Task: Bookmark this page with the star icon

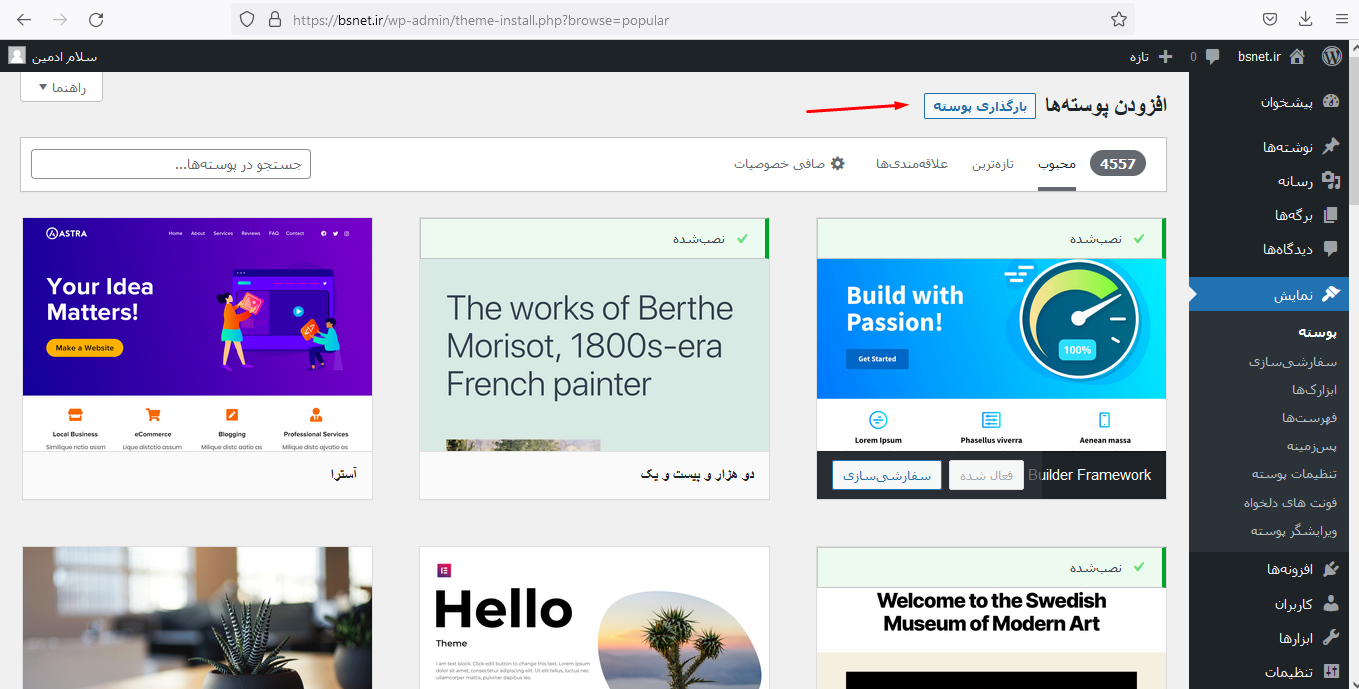Action: (1119, 19)
